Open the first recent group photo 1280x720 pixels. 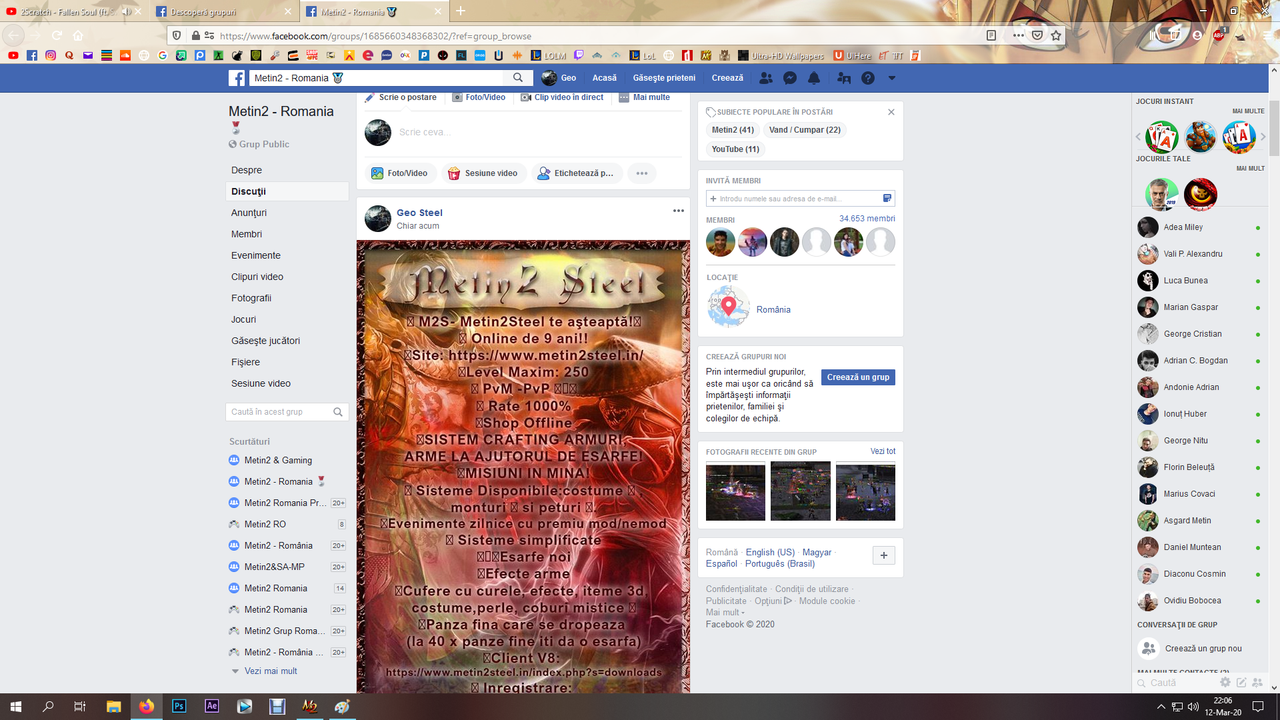[735, 491]
